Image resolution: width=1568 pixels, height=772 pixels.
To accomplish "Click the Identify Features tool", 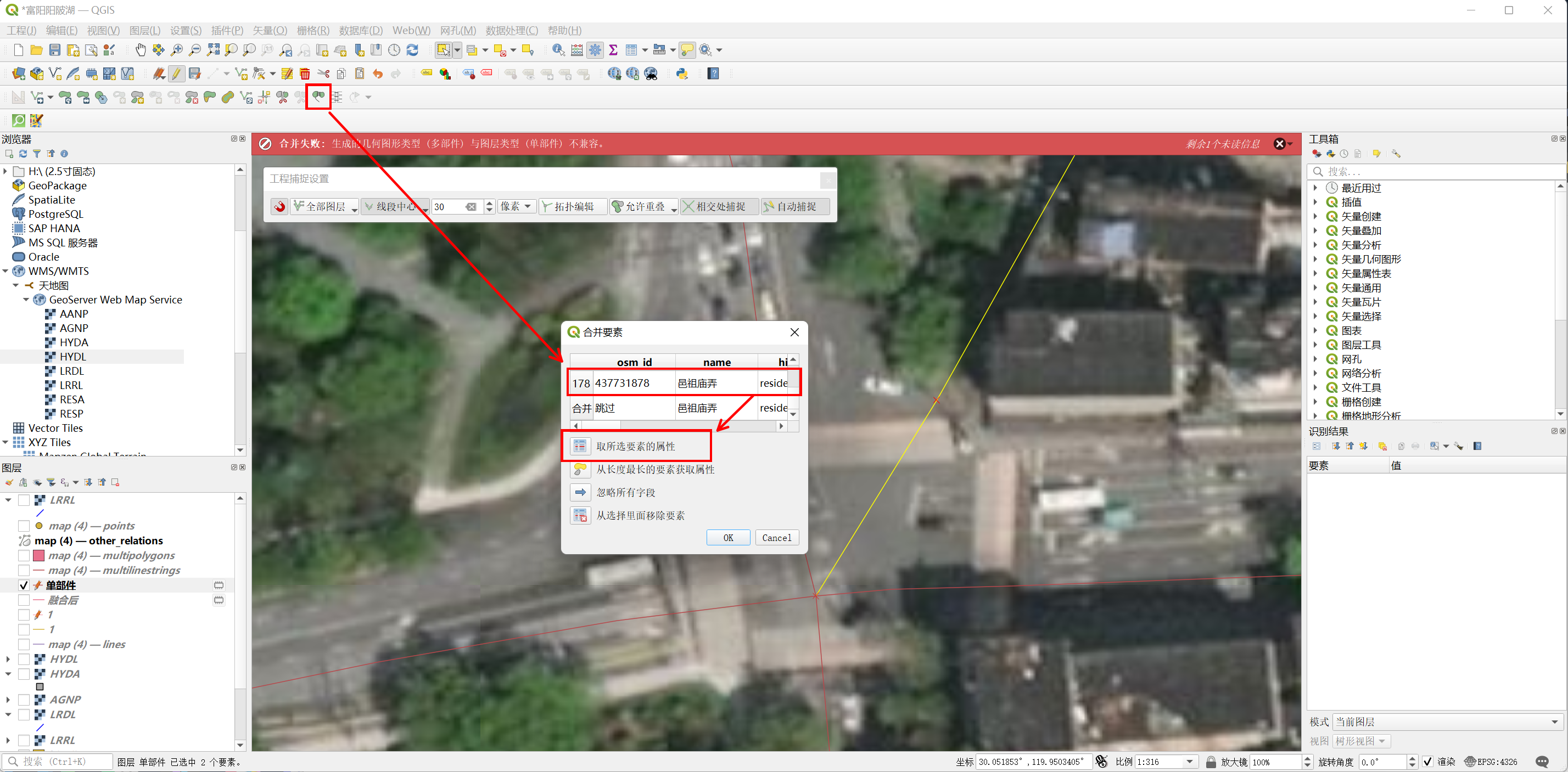I will click(x=558, y=50).
